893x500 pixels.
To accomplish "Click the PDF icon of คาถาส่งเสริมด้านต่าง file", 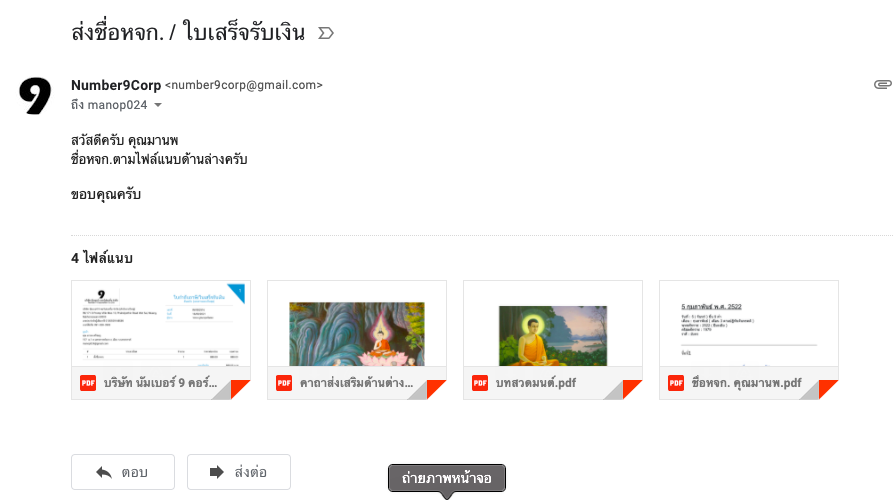I will tap(284, 383).
